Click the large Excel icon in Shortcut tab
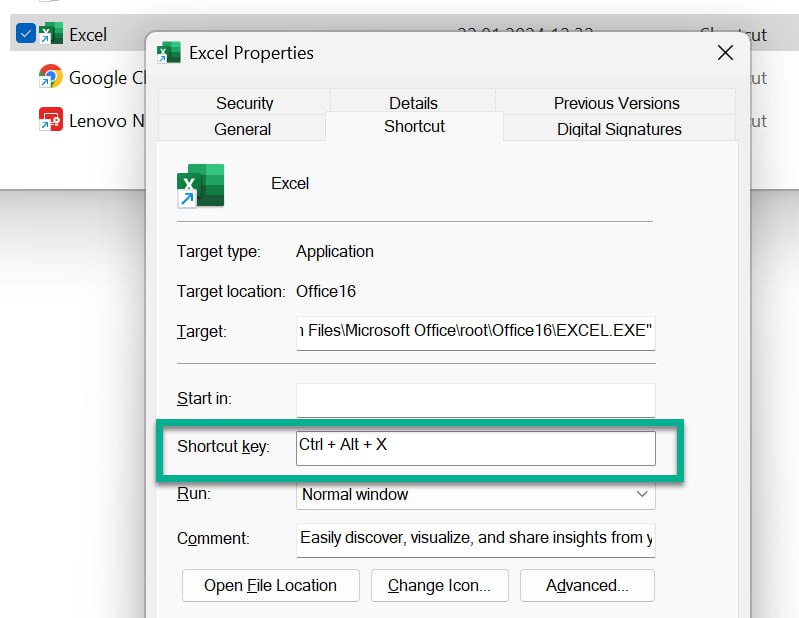The height and width of the screenshot is (618, 799). coord(200,186)
